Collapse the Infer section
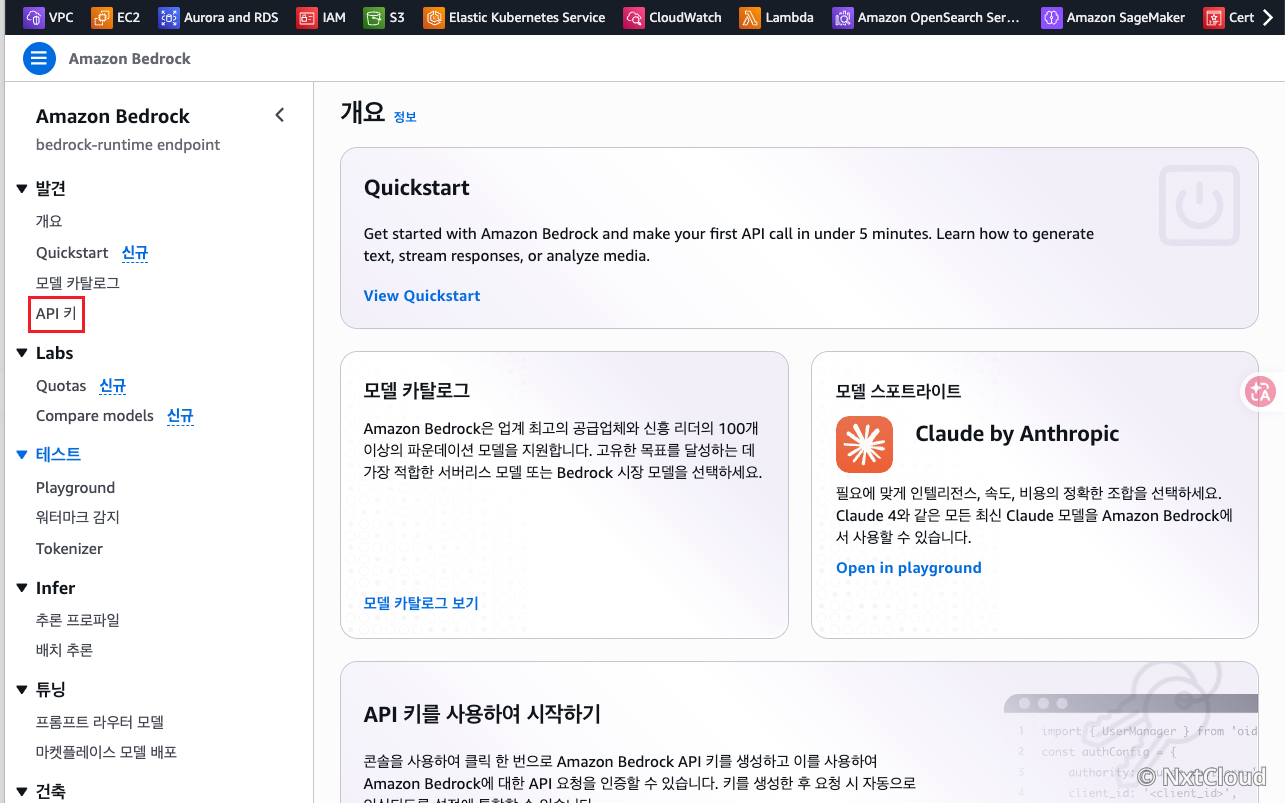The width and height of the screenshot is (1285, 803). pos(22,588)
